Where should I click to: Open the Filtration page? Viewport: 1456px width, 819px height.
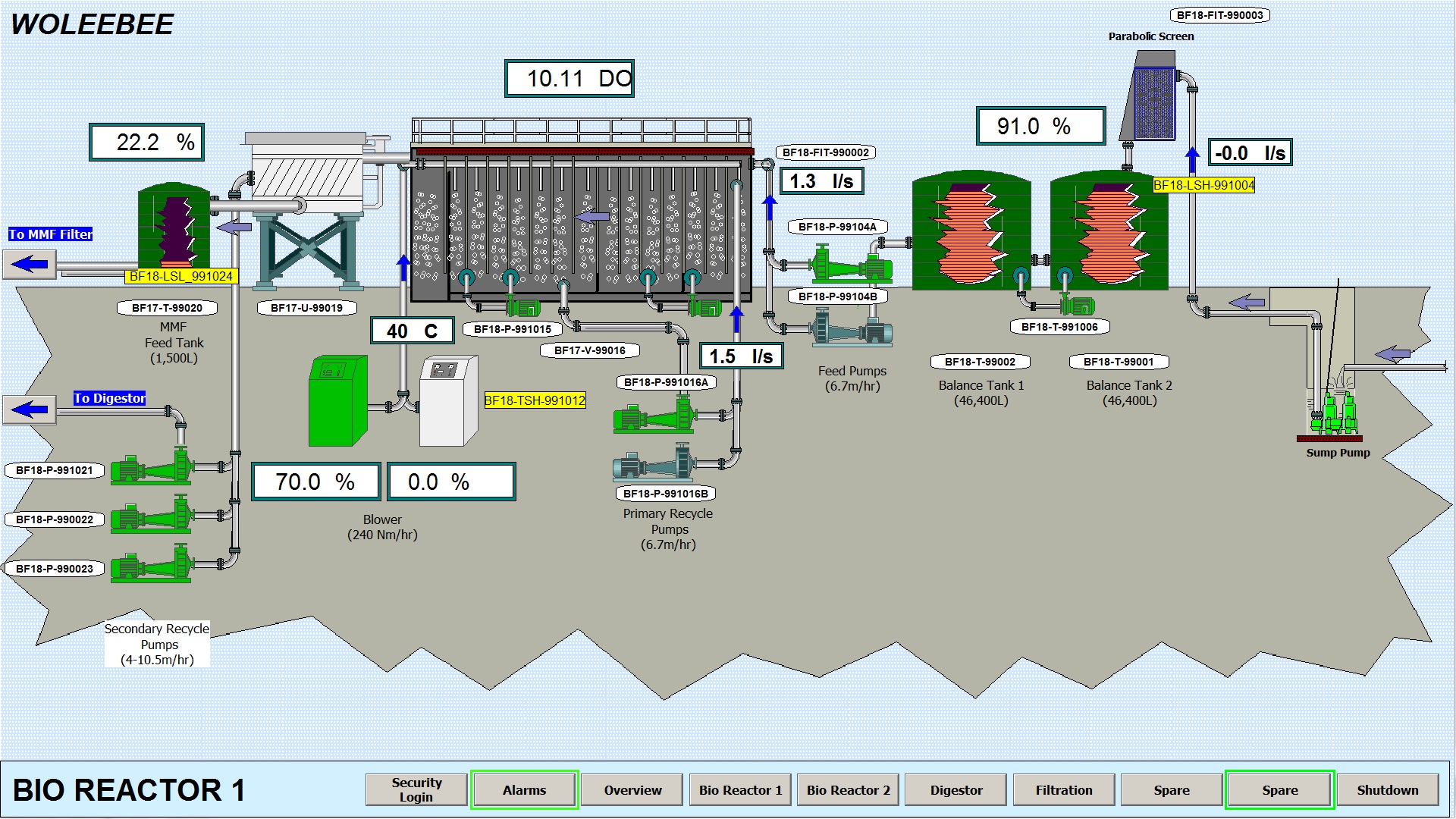(x=1064, y=790)
